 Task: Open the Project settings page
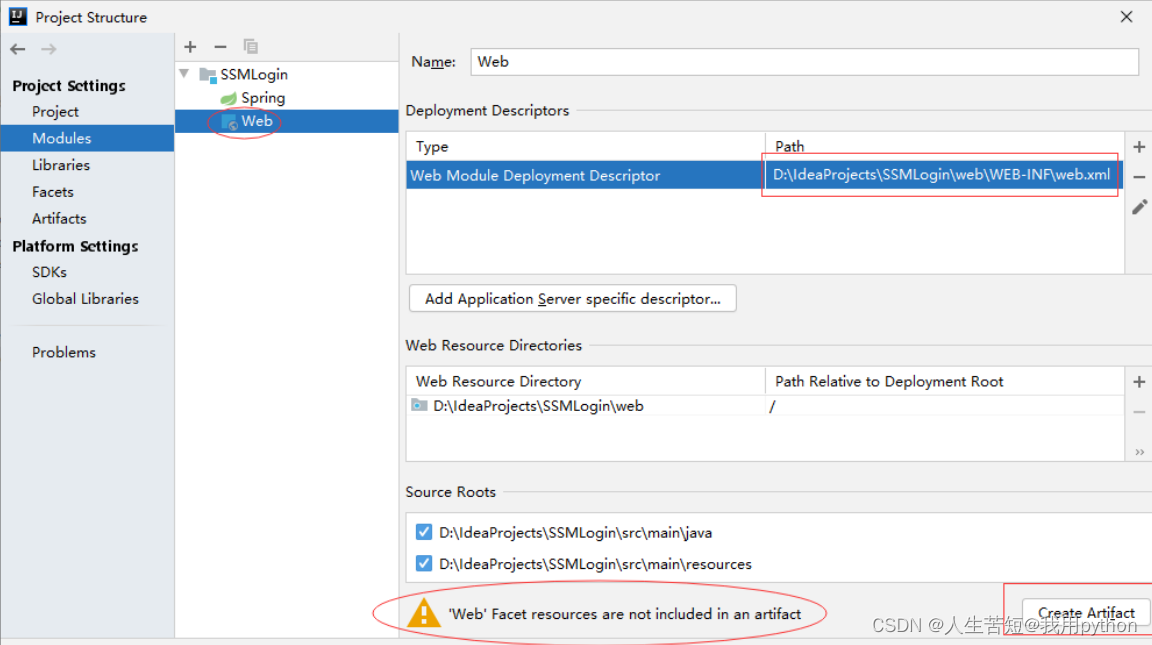(55, 112)
